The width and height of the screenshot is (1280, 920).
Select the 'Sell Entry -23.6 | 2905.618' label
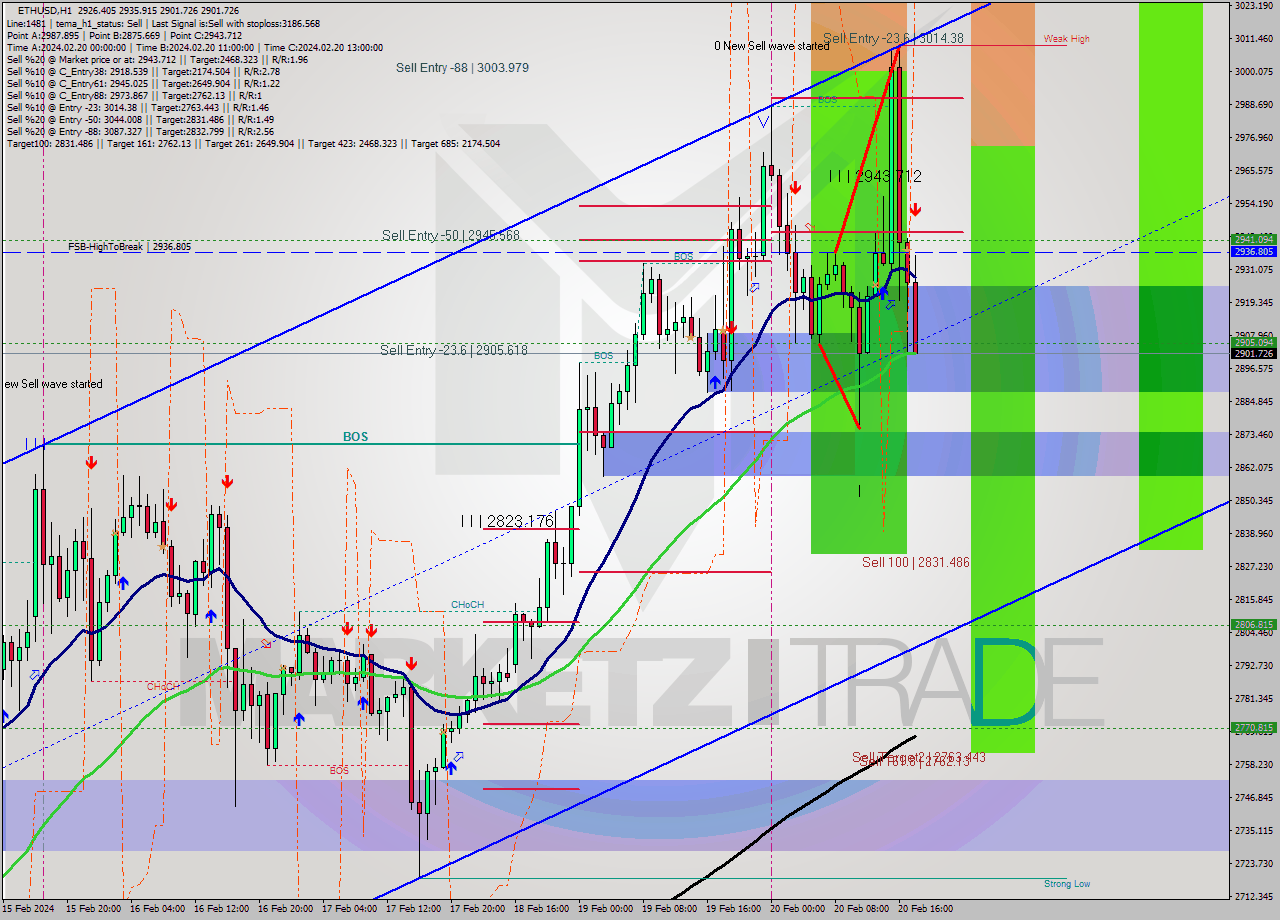click(x=453, y=350)
